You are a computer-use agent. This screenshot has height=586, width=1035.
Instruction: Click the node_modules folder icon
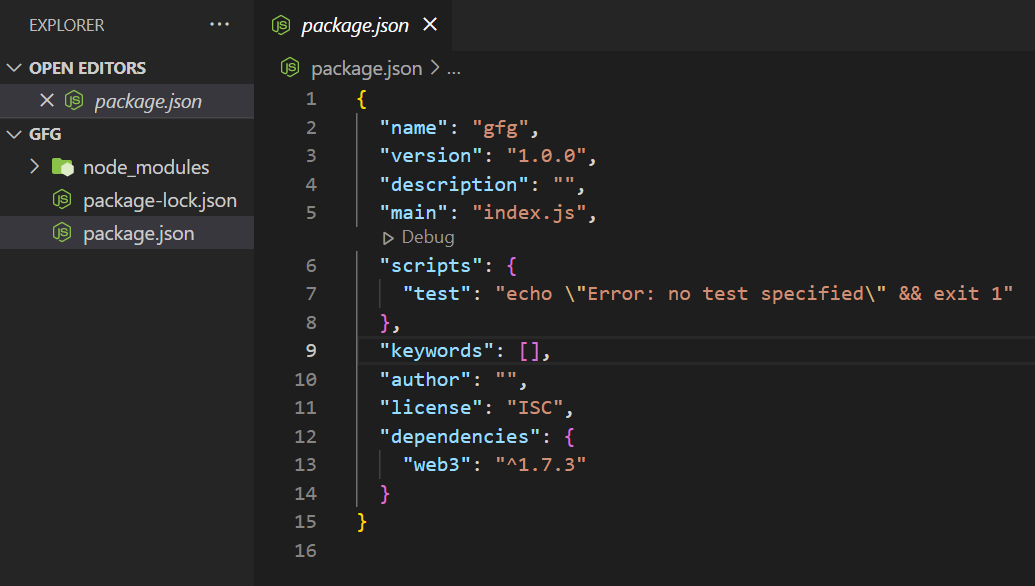63,167
